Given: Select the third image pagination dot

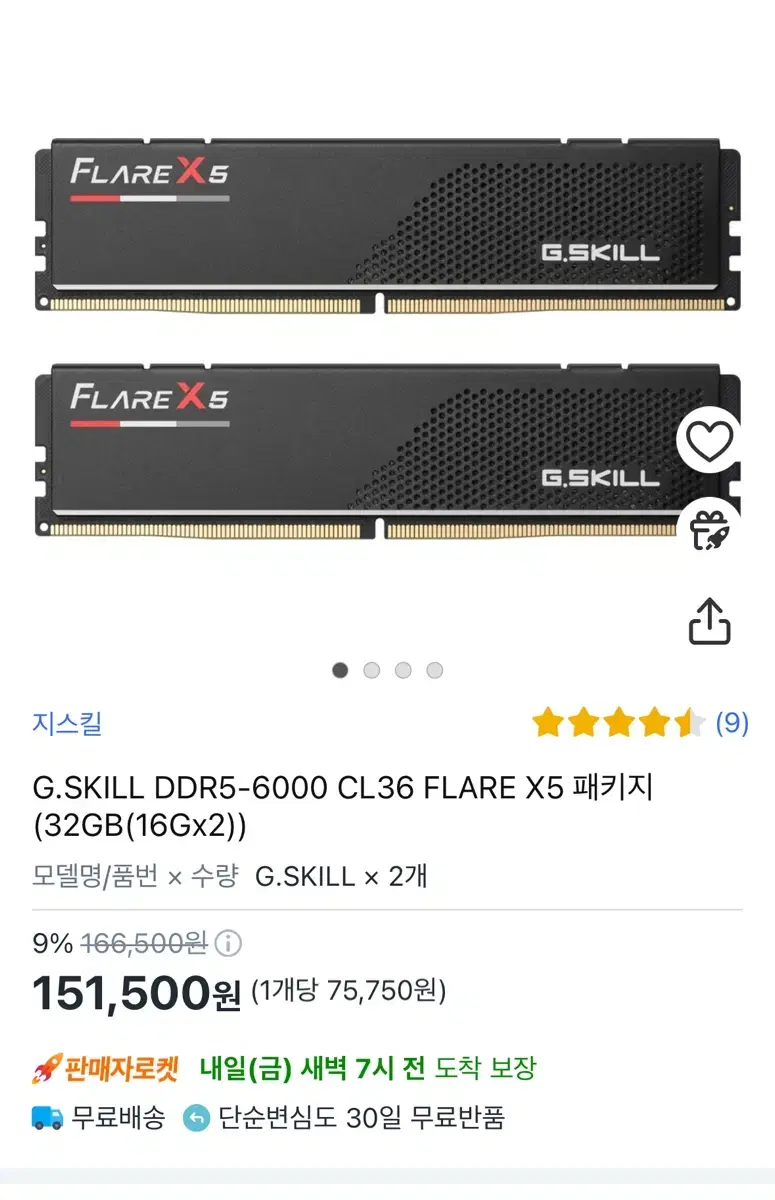Looking at the screenshot, I should click(x=403, y=670).
